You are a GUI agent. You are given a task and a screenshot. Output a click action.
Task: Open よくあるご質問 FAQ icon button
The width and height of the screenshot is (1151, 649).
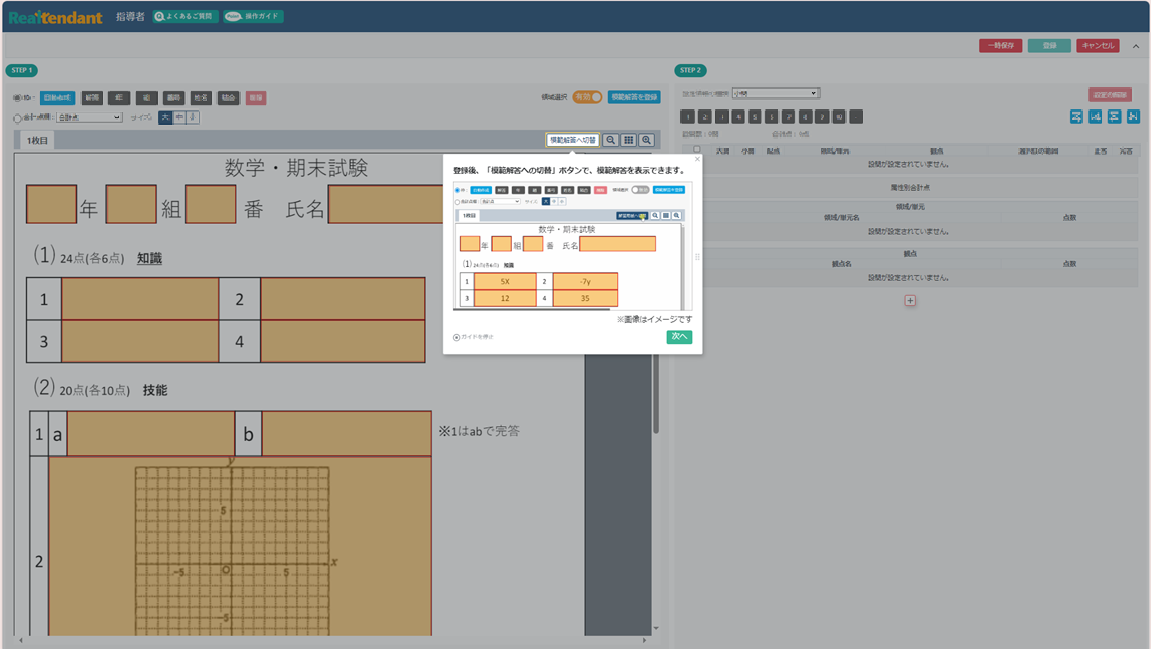(x=185, y=17)
